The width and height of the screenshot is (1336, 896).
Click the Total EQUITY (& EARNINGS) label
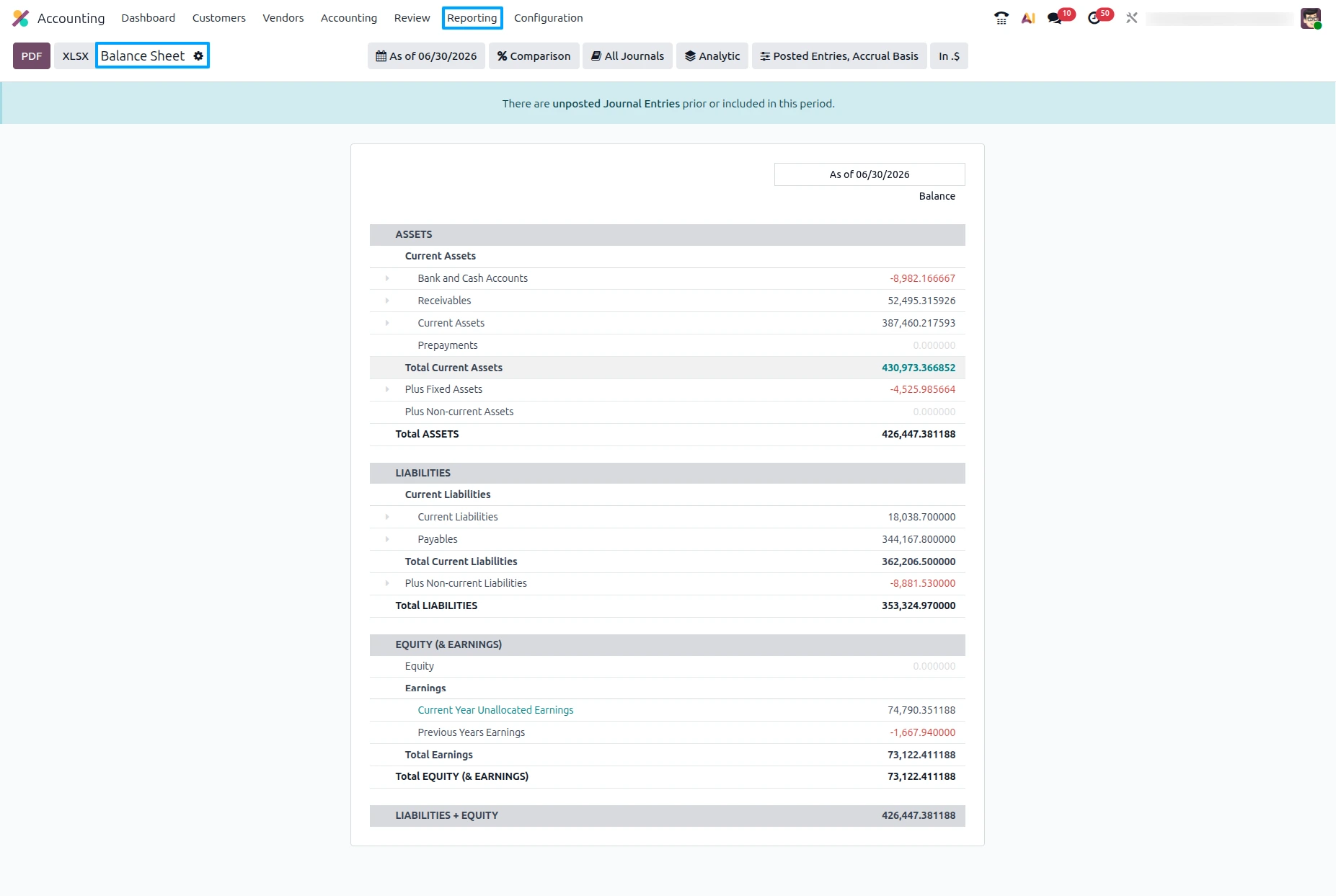pos(461,776)
